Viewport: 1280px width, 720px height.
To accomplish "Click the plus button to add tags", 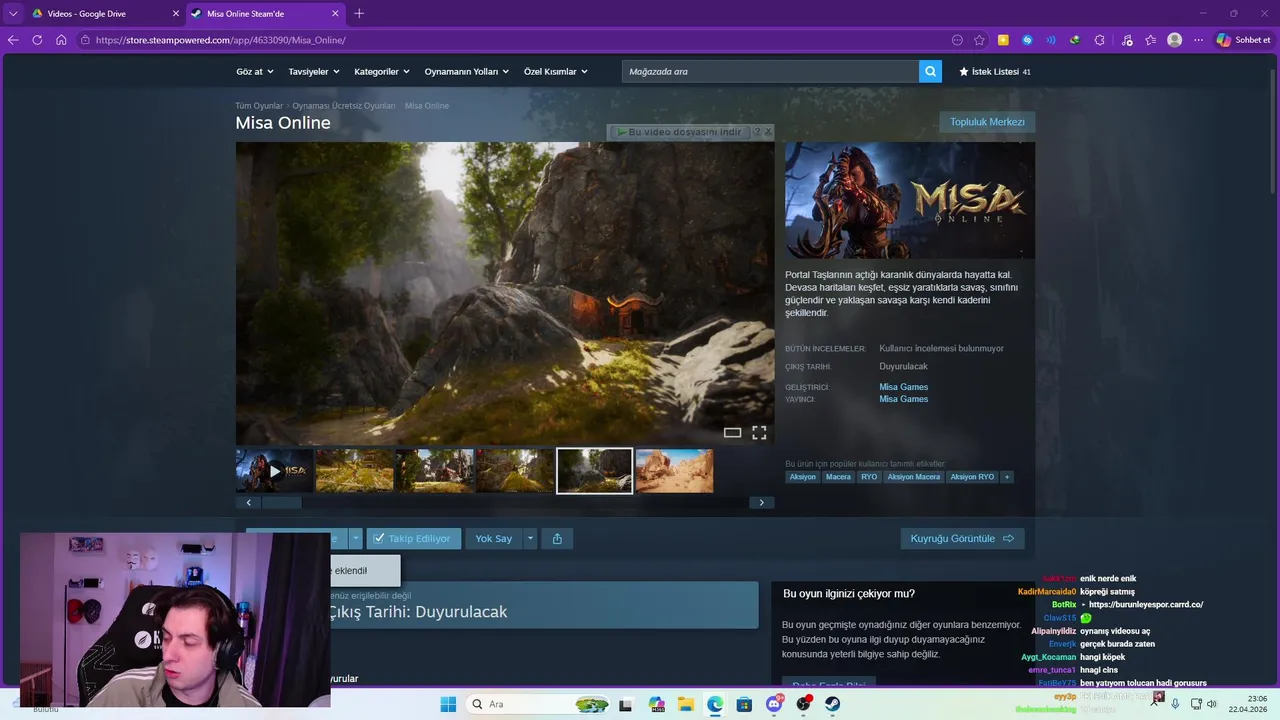I will point(1007,477).
